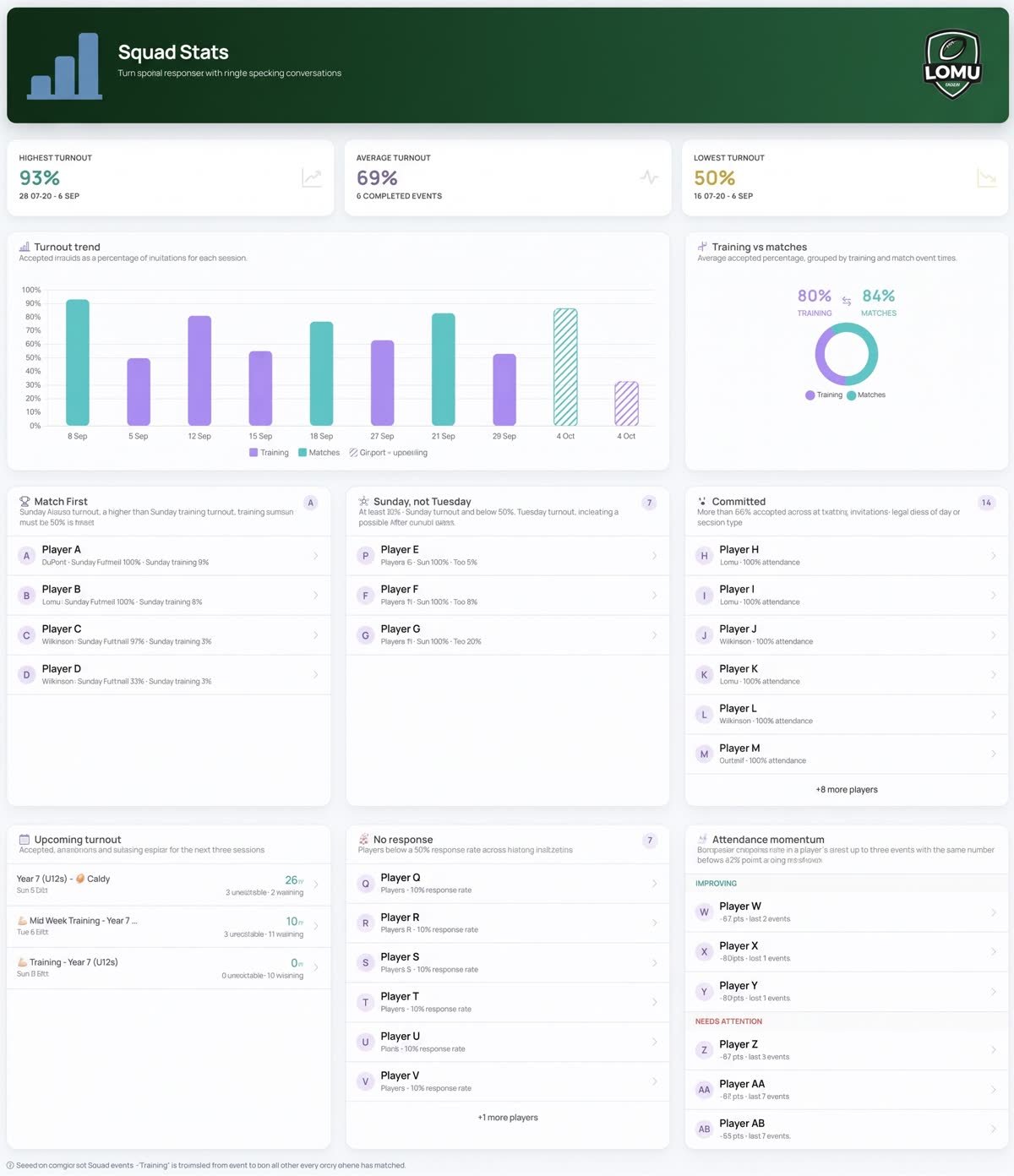Toggle Training legend under the donut chart
Viewport: 1014px width, 1176px height.
coord(824,395)
